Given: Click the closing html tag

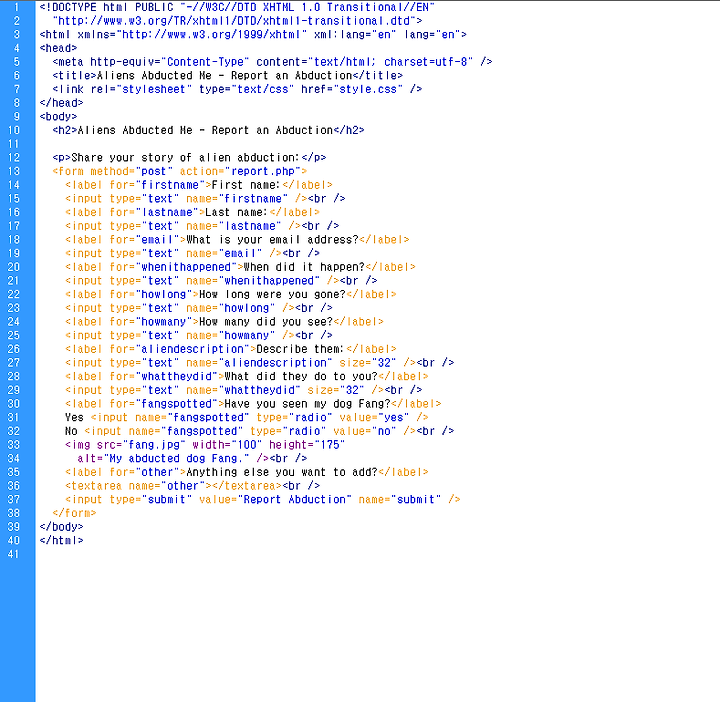Looking at the screenshot, I should tap(62, 541).
